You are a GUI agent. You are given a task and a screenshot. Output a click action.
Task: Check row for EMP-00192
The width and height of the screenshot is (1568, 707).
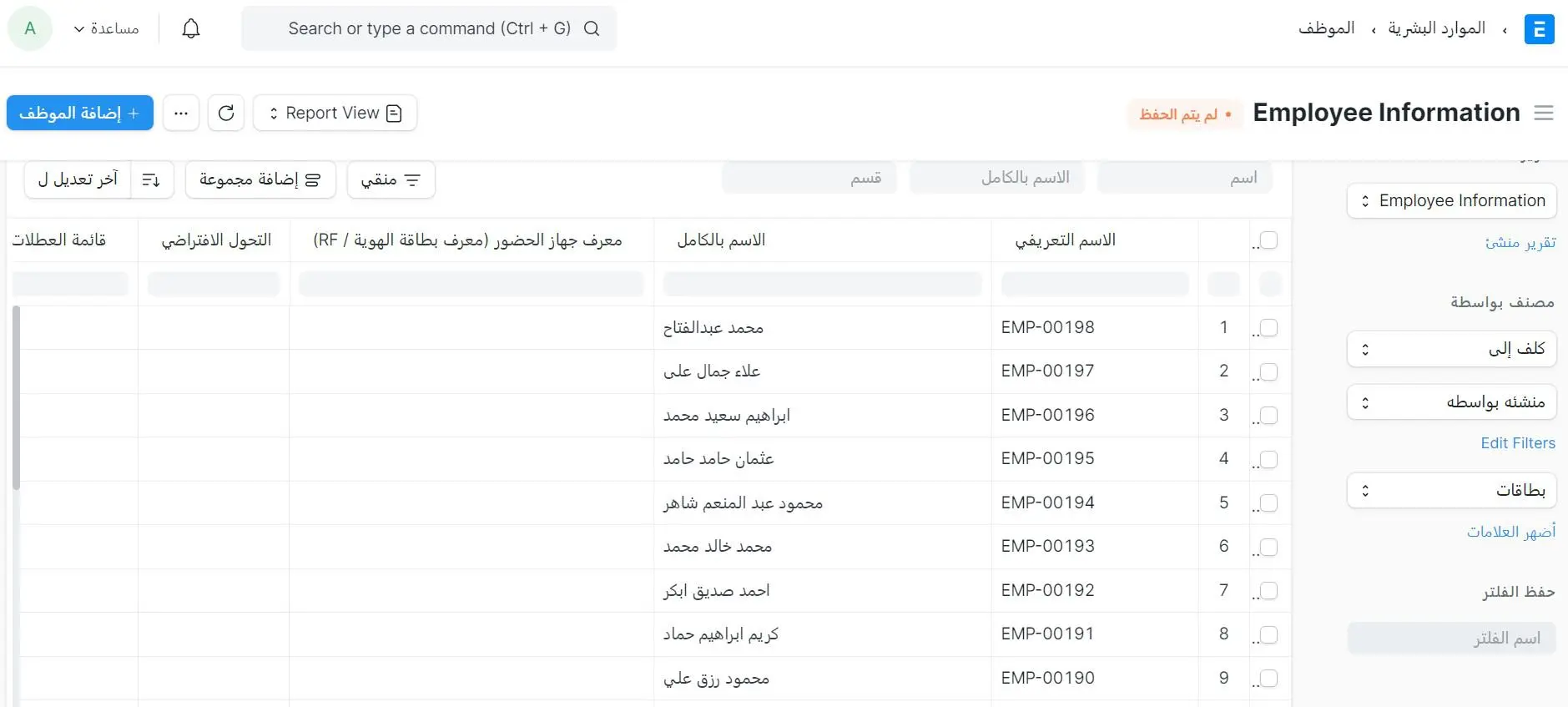(1268, 590)
